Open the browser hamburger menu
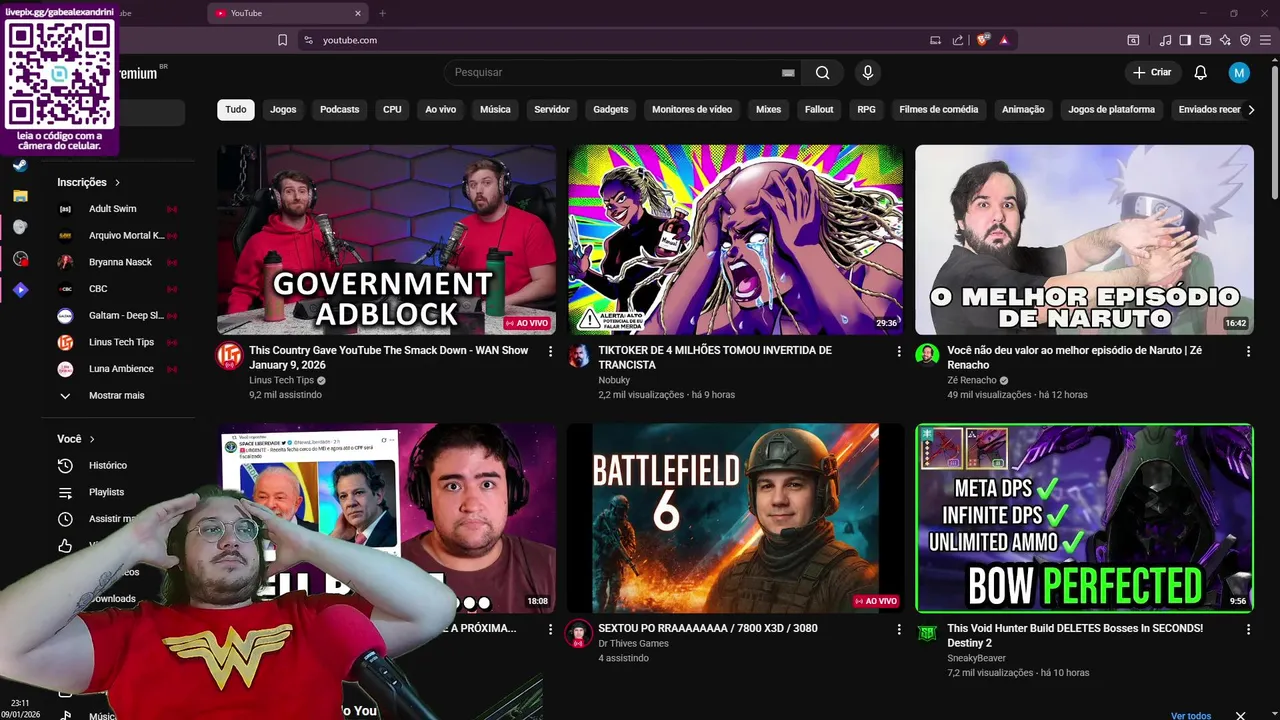Viewport: 1280px width, 720px height. (1265, 40)
